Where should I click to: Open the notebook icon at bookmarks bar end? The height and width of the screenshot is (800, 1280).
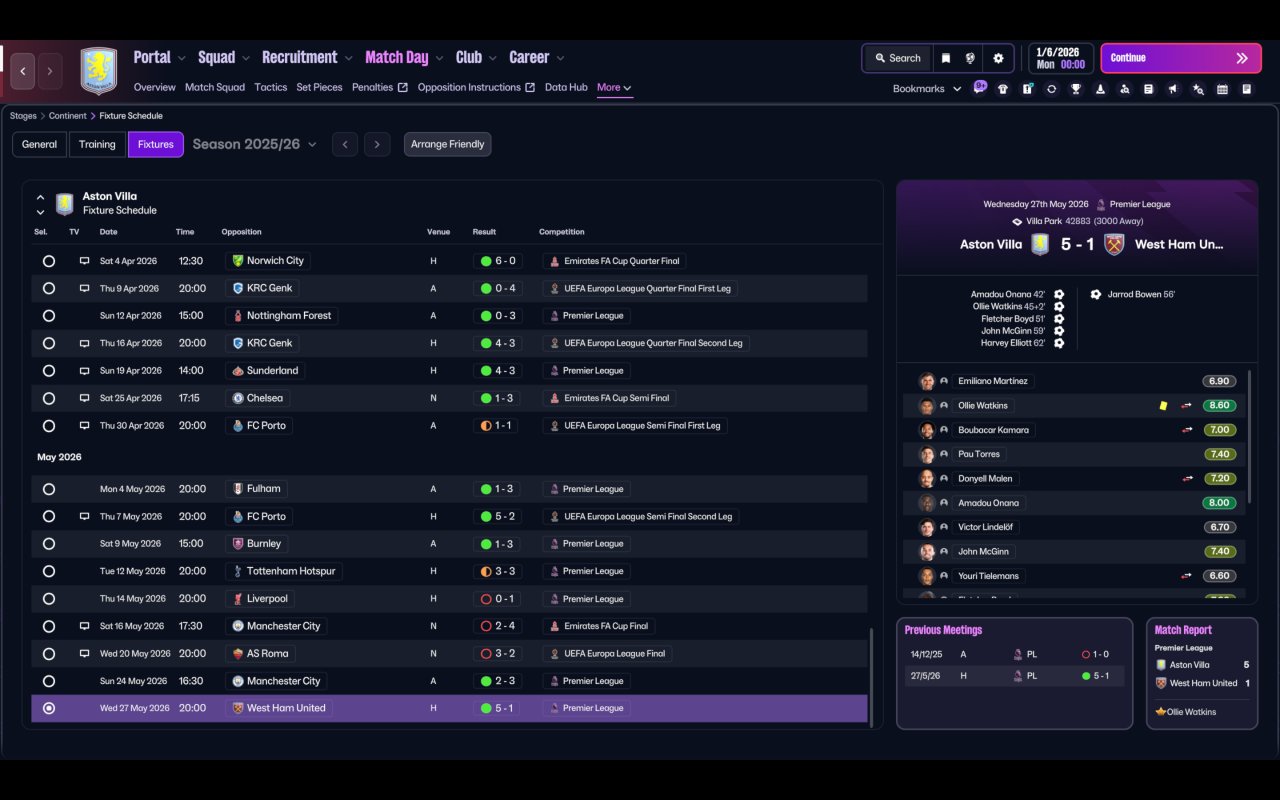tap(1247, 89)
